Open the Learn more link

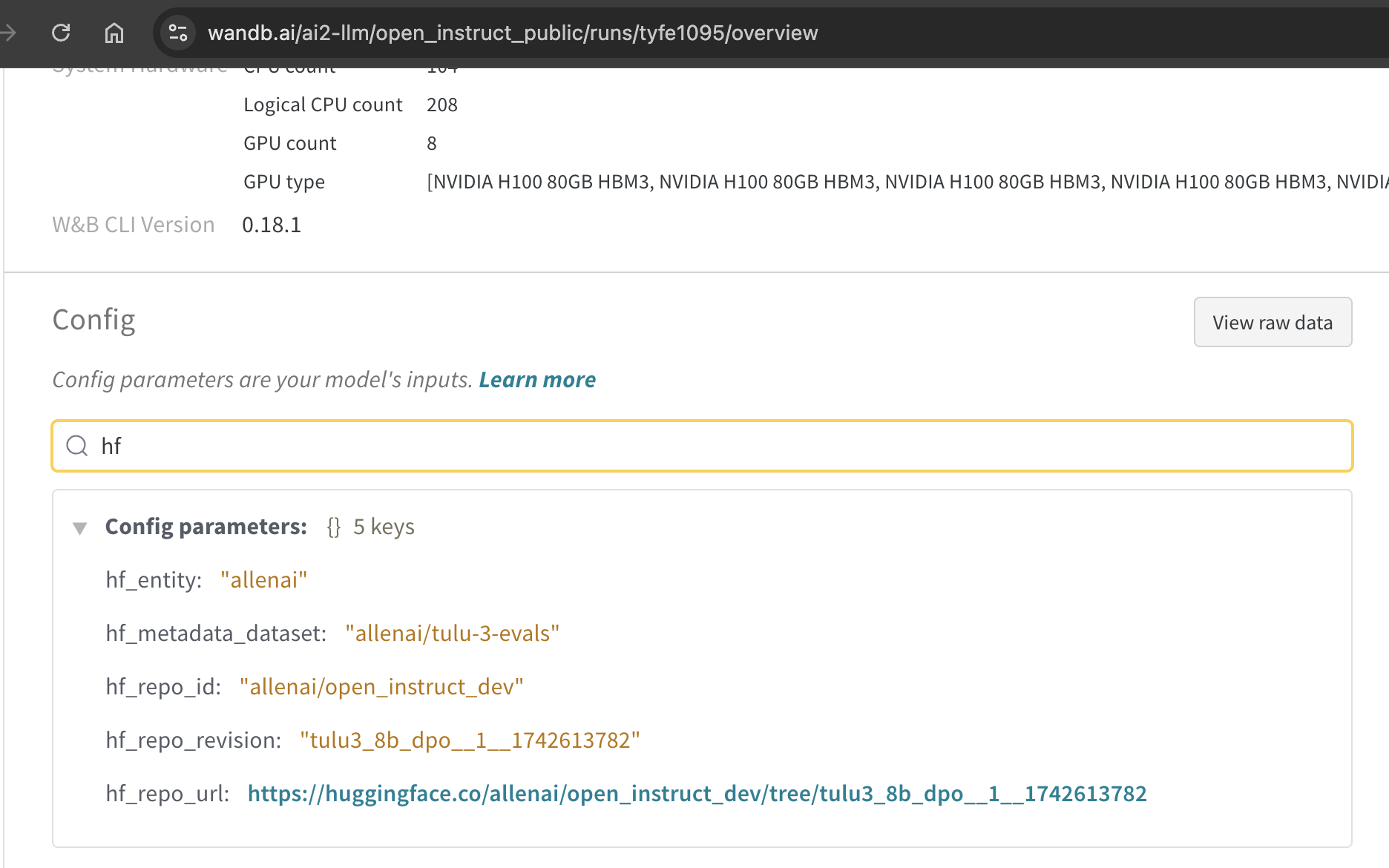pyautogui.click(x=537, y=380)
